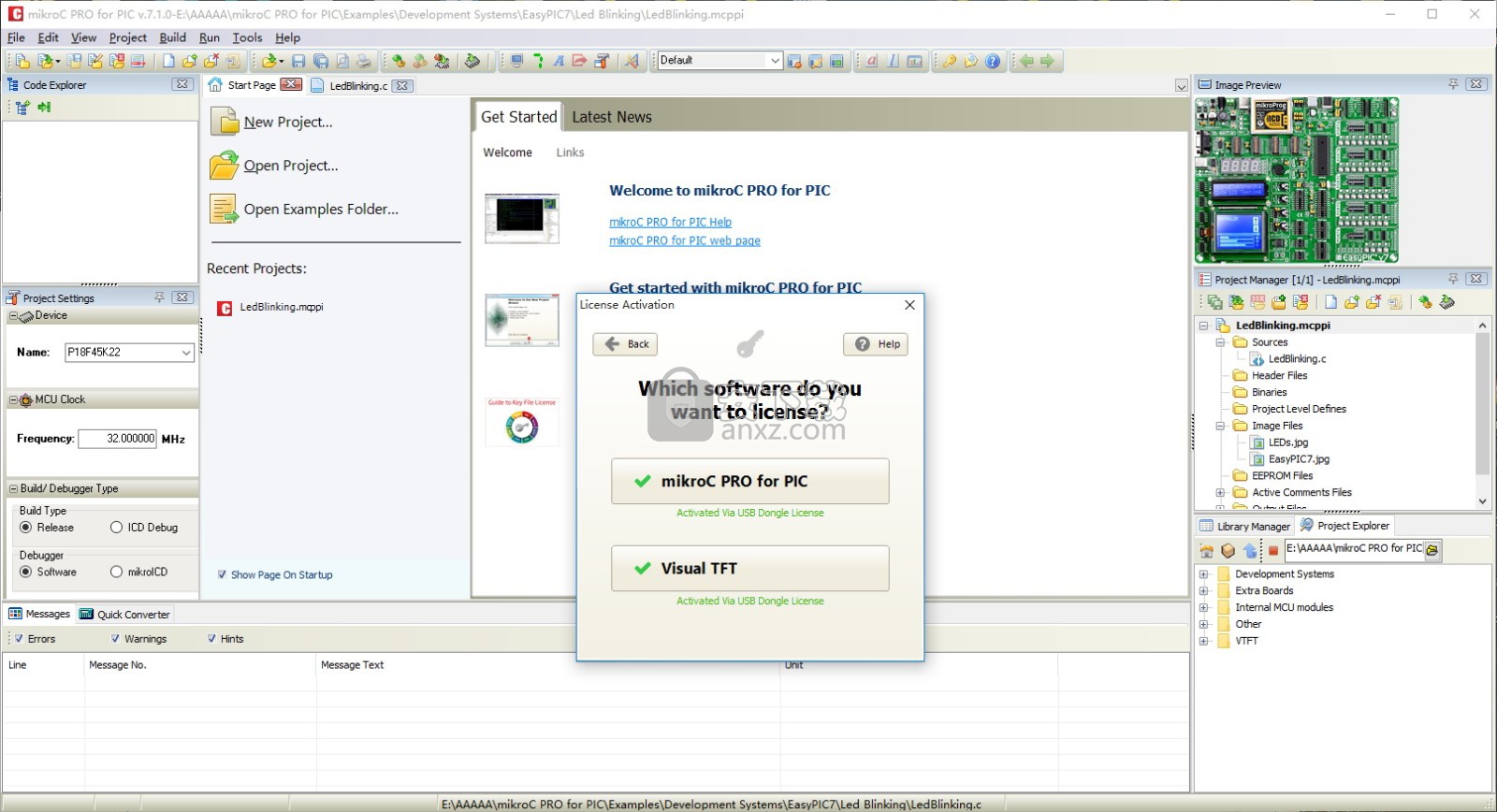This screenshot has width=1497, height=812.
Task: Click the blue letter A font icon
Action: (x=559, y=62)
